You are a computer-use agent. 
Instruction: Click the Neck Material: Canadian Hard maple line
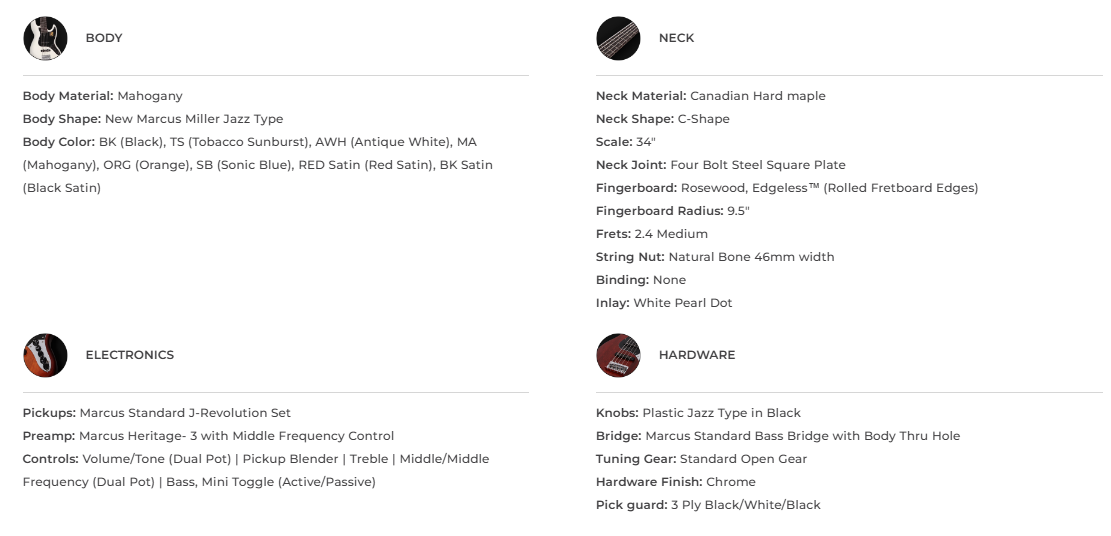click(710, 96)
